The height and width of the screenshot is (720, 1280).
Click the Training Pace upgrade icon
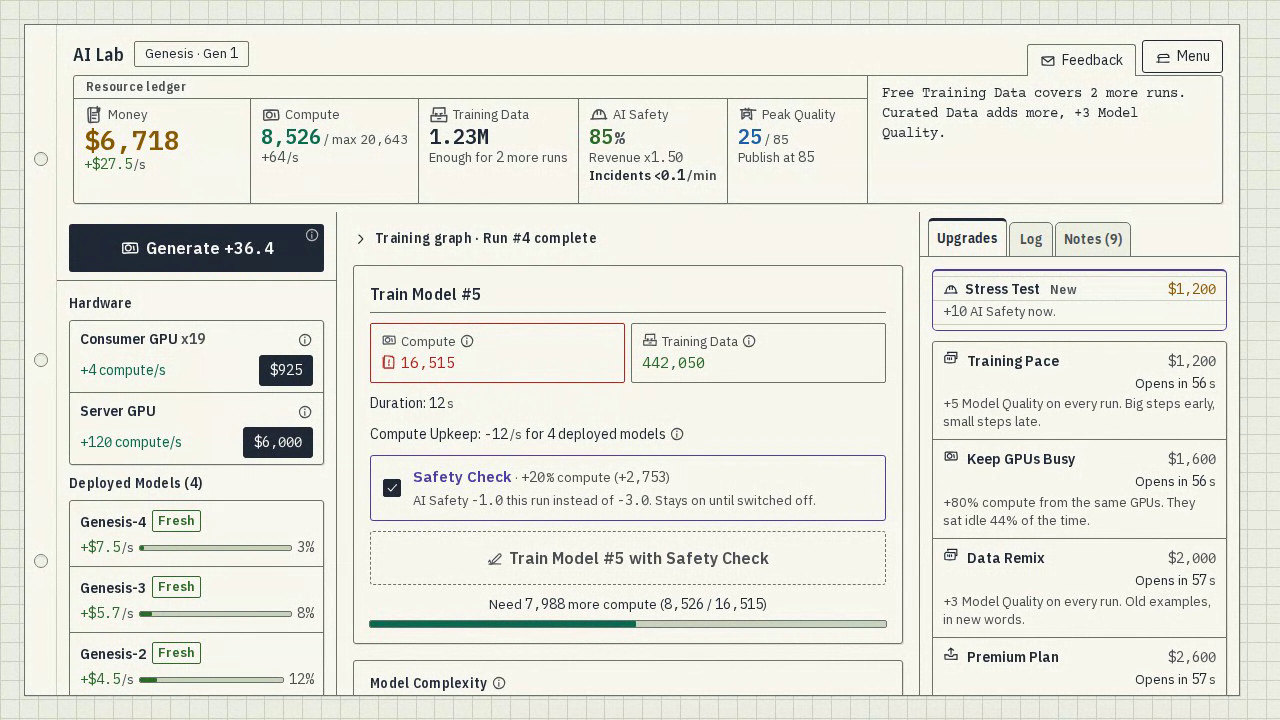951,358
